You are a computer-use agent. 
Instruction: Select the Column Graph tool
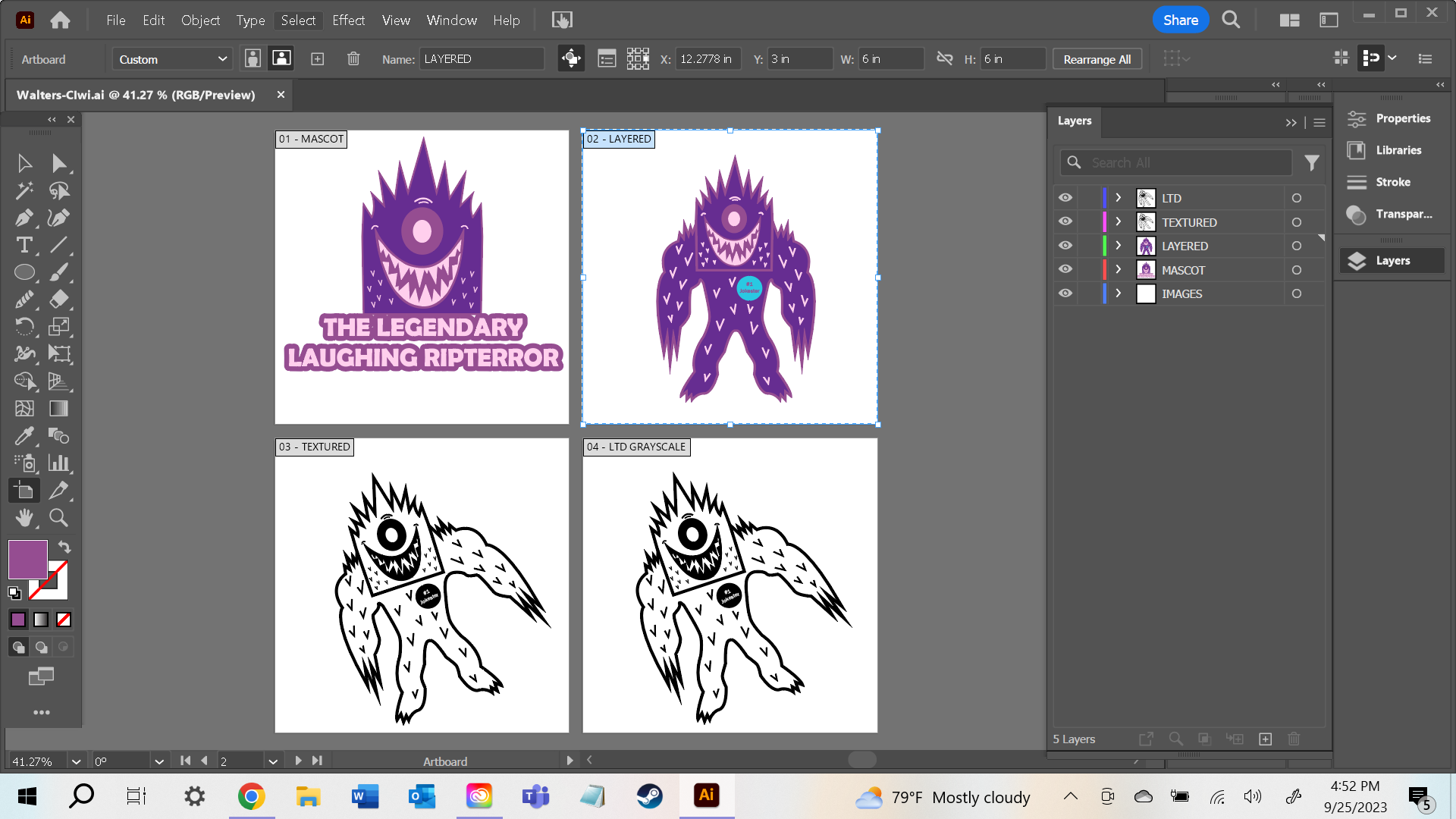coord(59,463)
